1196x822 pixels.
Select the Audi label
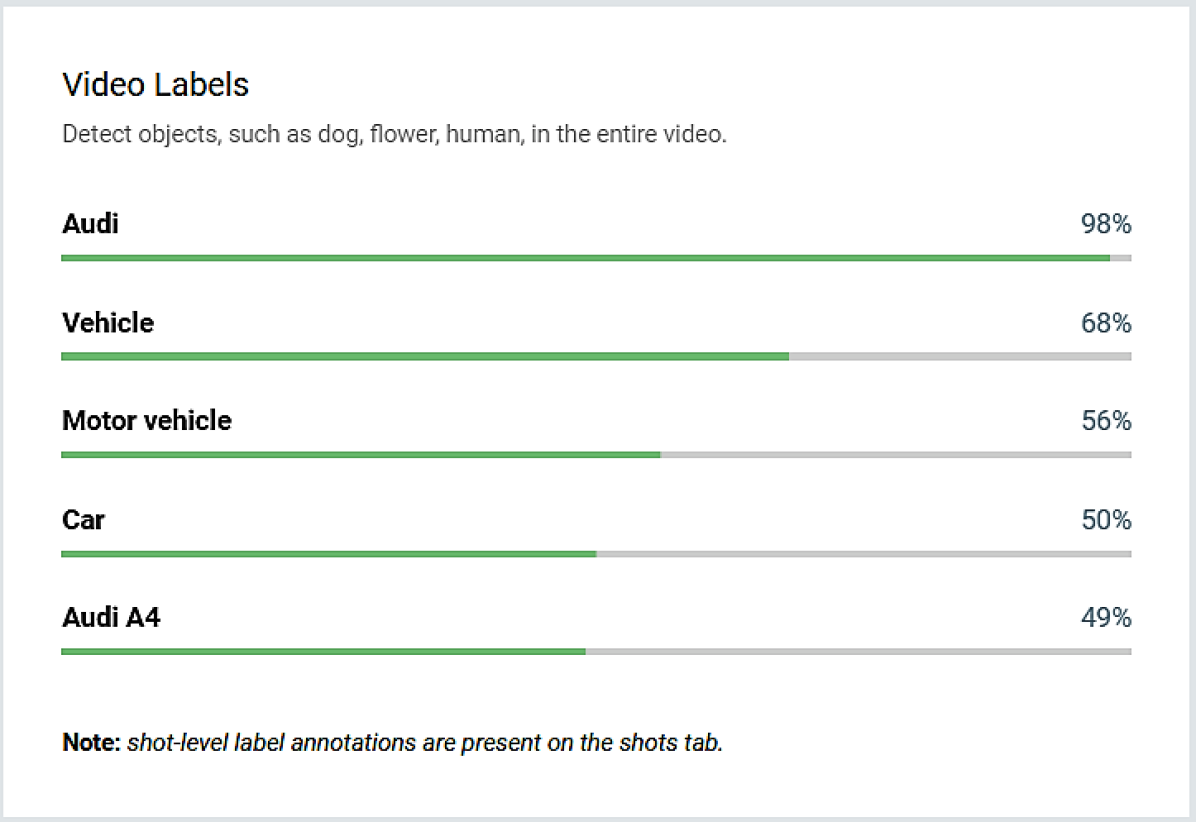(x=90, y=224)
